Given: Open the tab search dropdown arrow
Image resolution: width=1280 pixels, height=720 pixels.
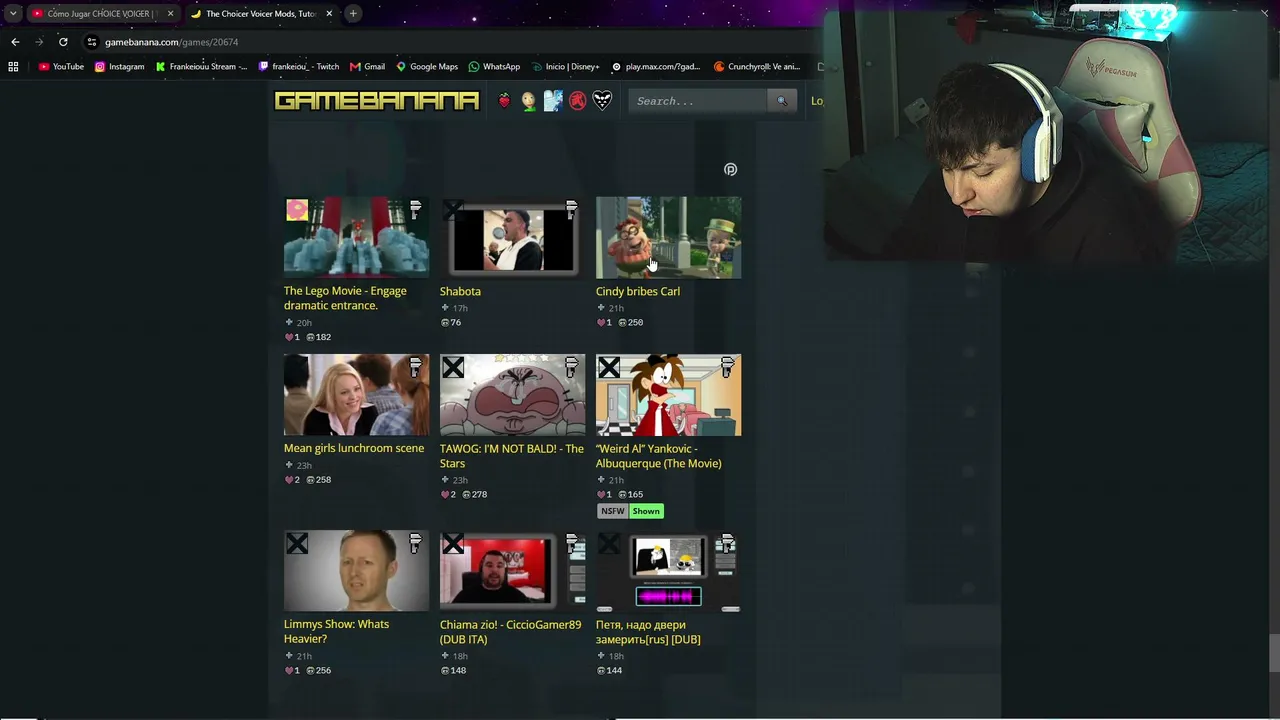Looking at the screenshot, I should tap(13, 14).
